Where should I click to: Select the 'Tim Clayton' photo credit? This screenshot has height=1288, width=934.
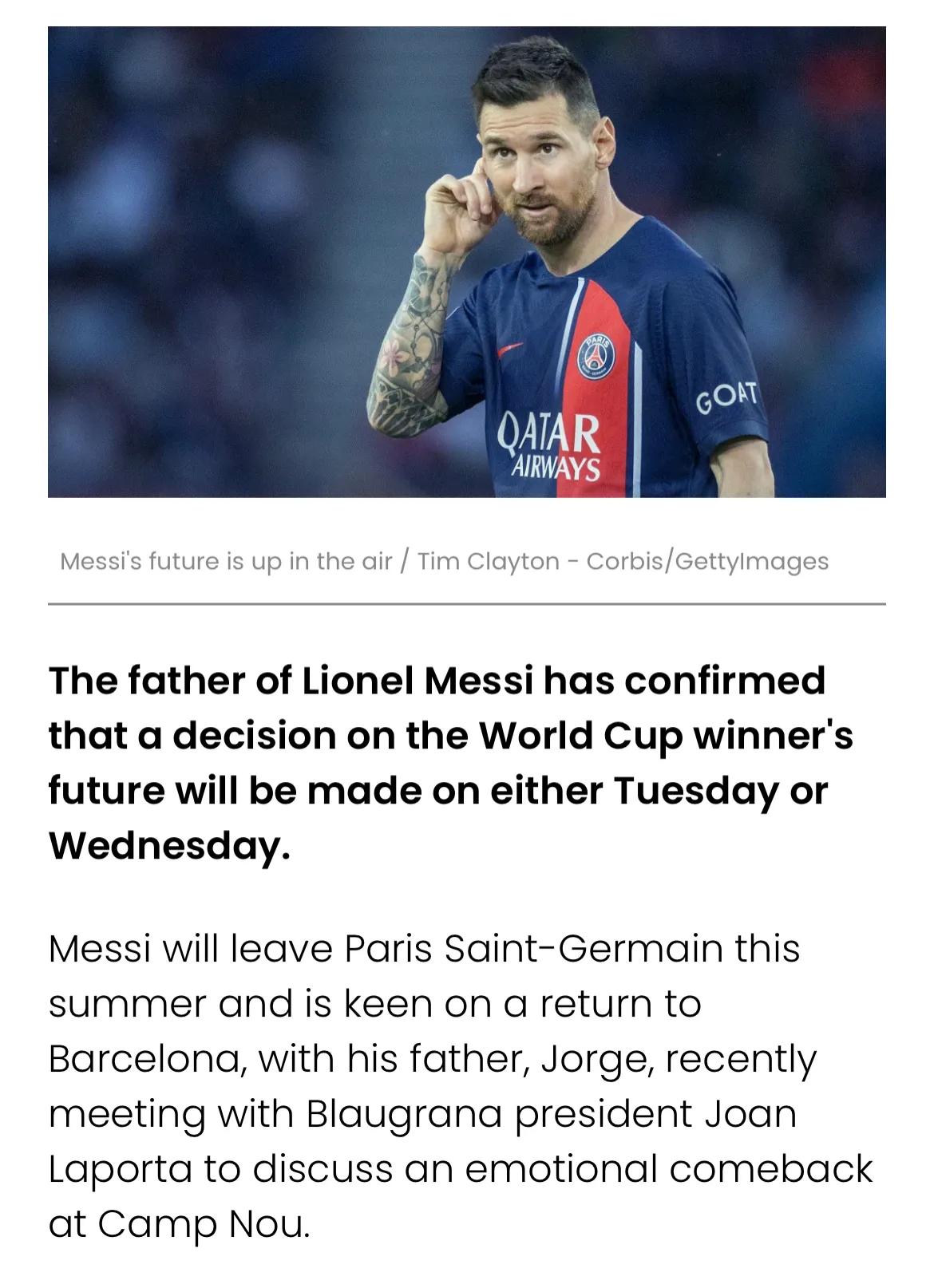[x=489, y=561]
